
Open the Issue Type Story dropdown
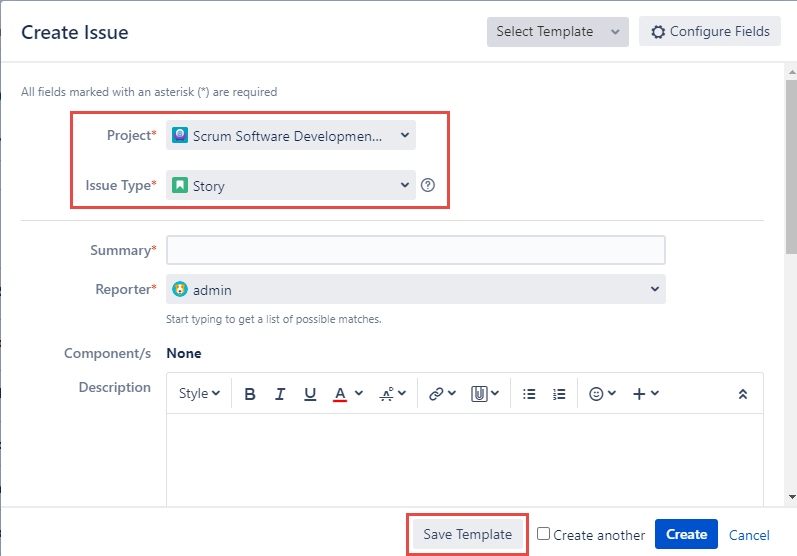point(290,185)
